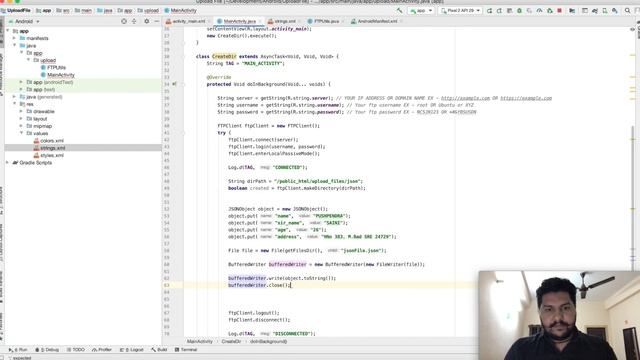
Task: Expand the manifests folder arrow
Action: (15, 38)
